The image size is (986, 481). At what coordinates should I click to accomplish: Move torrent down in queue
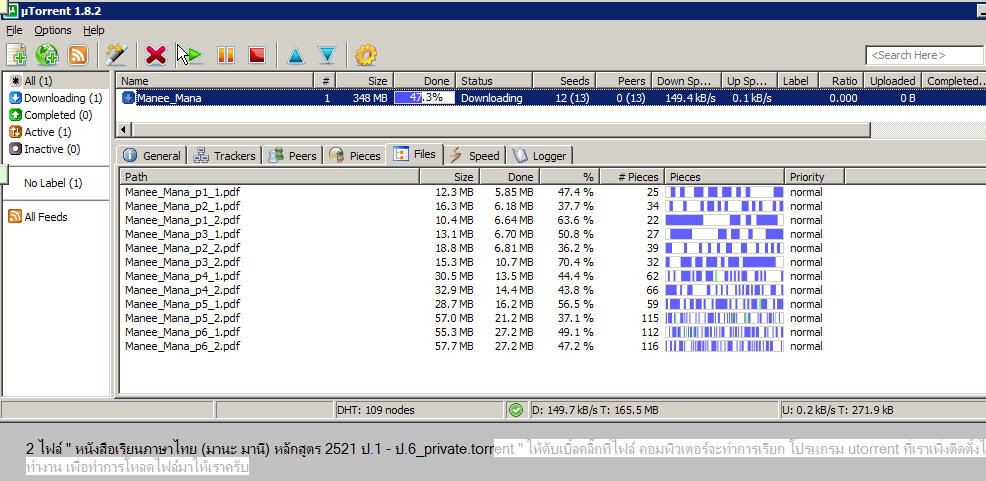[x=326, y=55]
